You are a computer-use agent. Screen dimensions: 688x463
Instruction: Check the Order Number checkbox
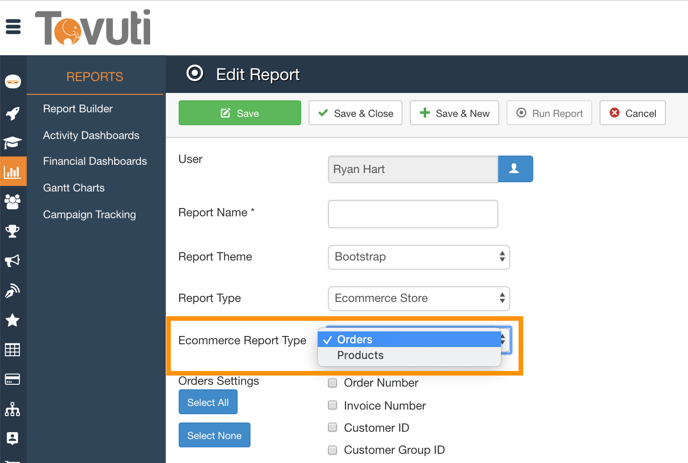pyautogui.click(x=333, y=383)
